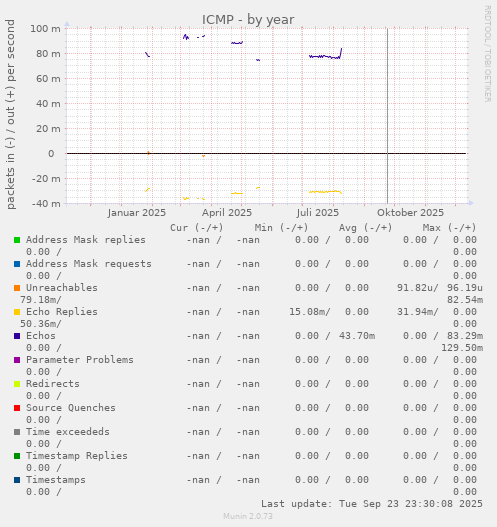The height and width of the screenshot is (527, 497).
Task: Click the '80 m' y-axis label
Action: [x=48, y=53]
